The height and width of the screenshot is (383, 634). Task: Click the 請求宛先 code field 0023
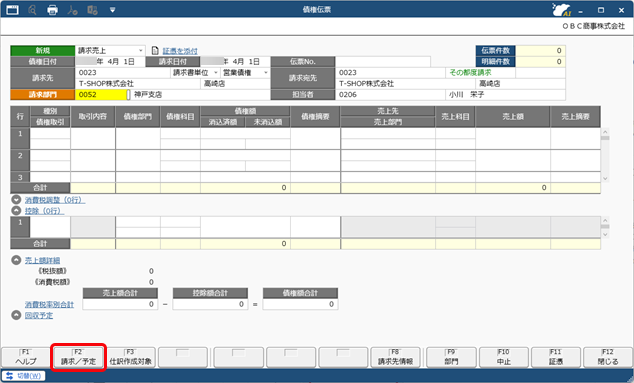(x=390, y=73)
